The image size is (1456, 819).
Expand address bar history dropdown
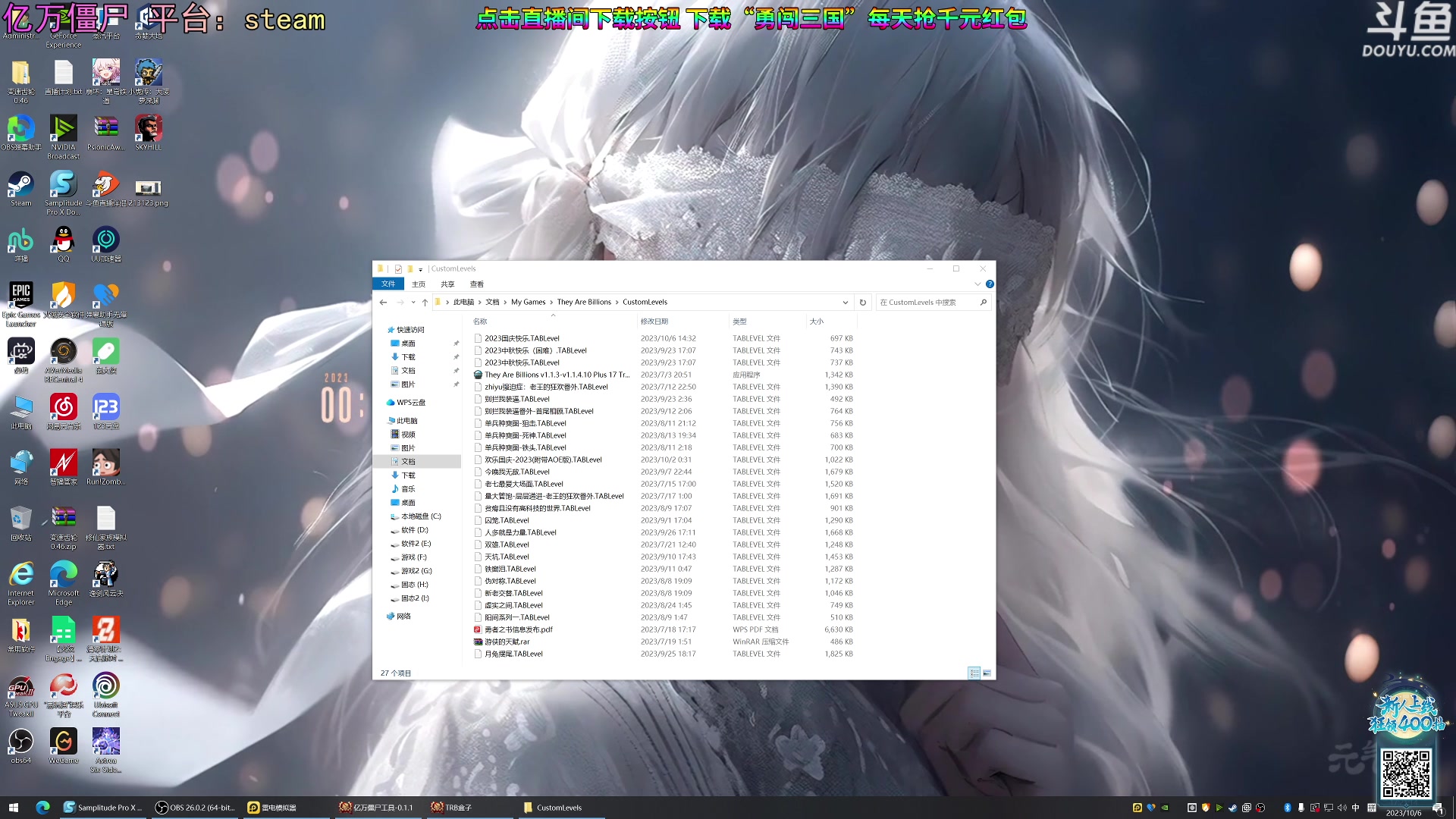[846, 302]
